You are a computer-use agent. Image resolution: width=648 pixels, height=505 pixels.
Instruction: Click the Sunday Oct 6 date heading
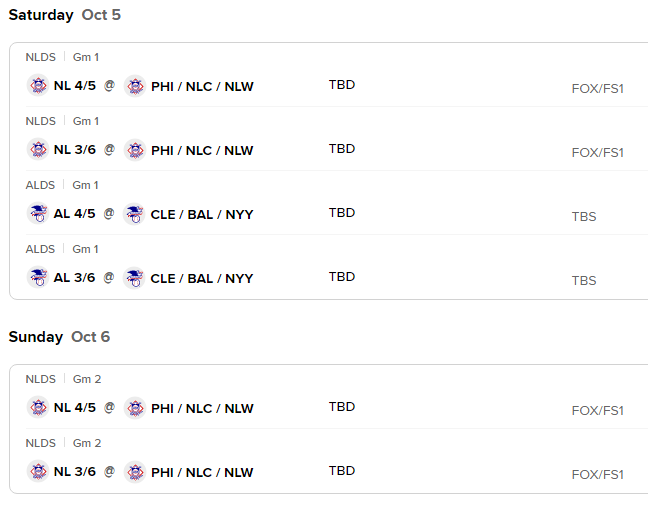pyautogui.click(x=59, y=337)
